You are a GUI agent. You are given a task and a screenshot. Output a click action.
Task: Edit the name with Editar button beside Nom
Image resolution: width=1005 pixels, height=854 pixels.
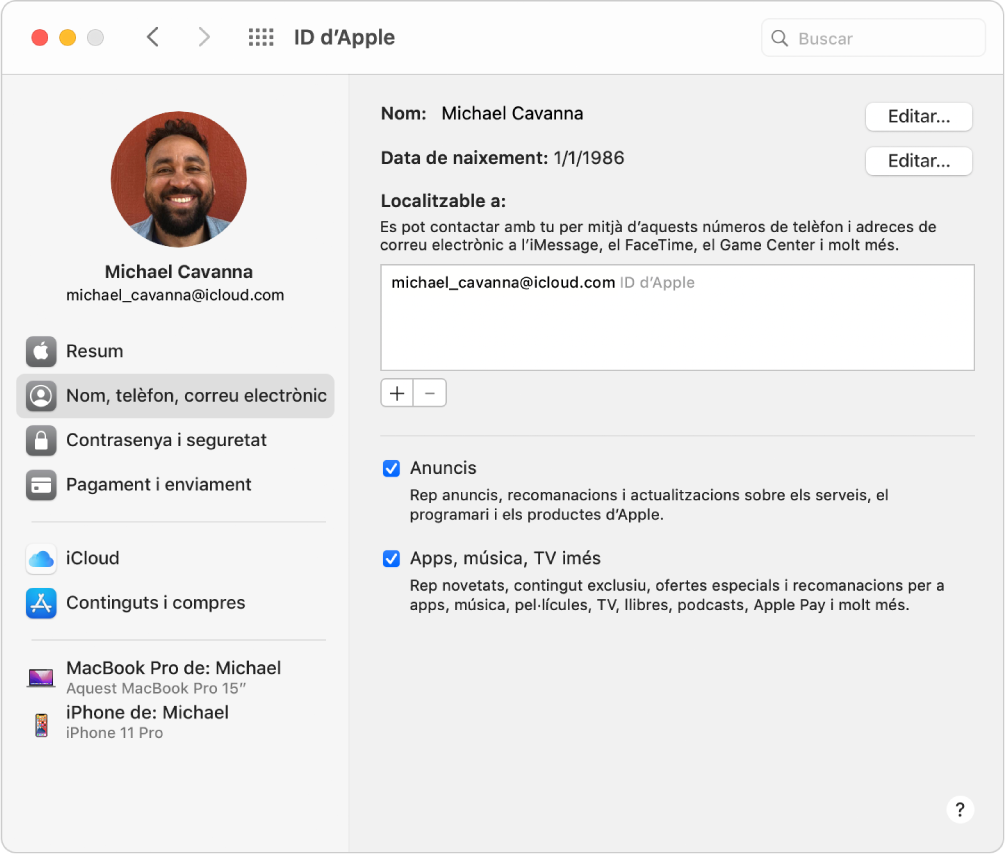tap(918, 117)
